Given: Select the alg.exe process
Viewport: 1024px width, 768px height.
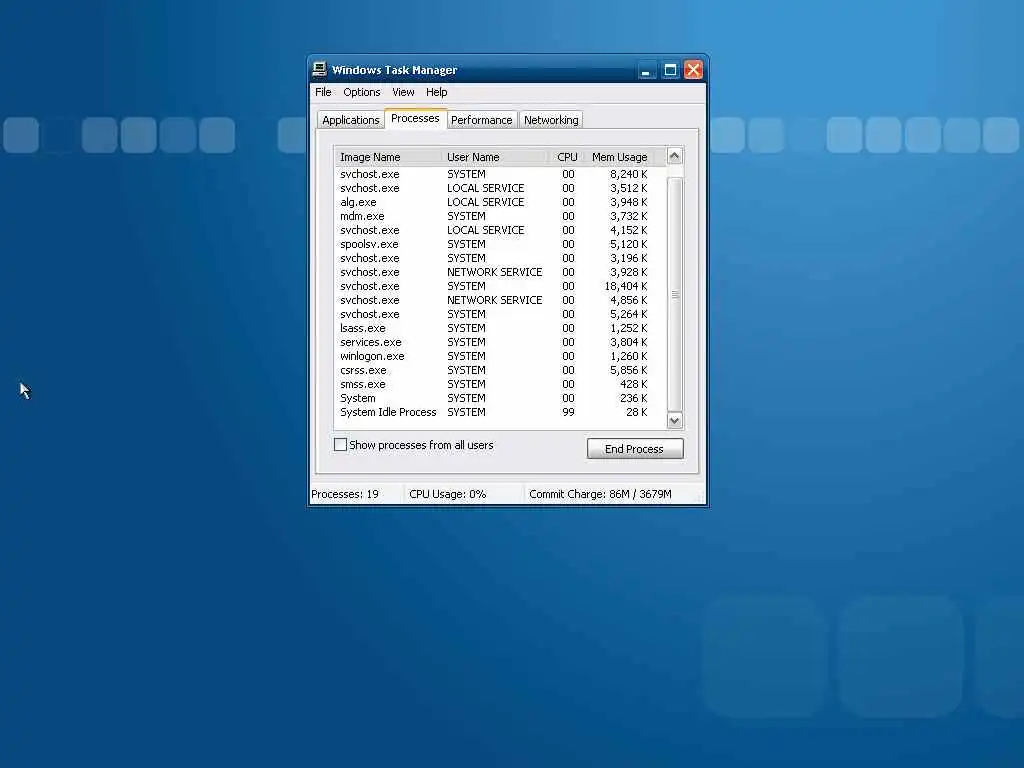Looking at the screenshot, I should 494,202.
